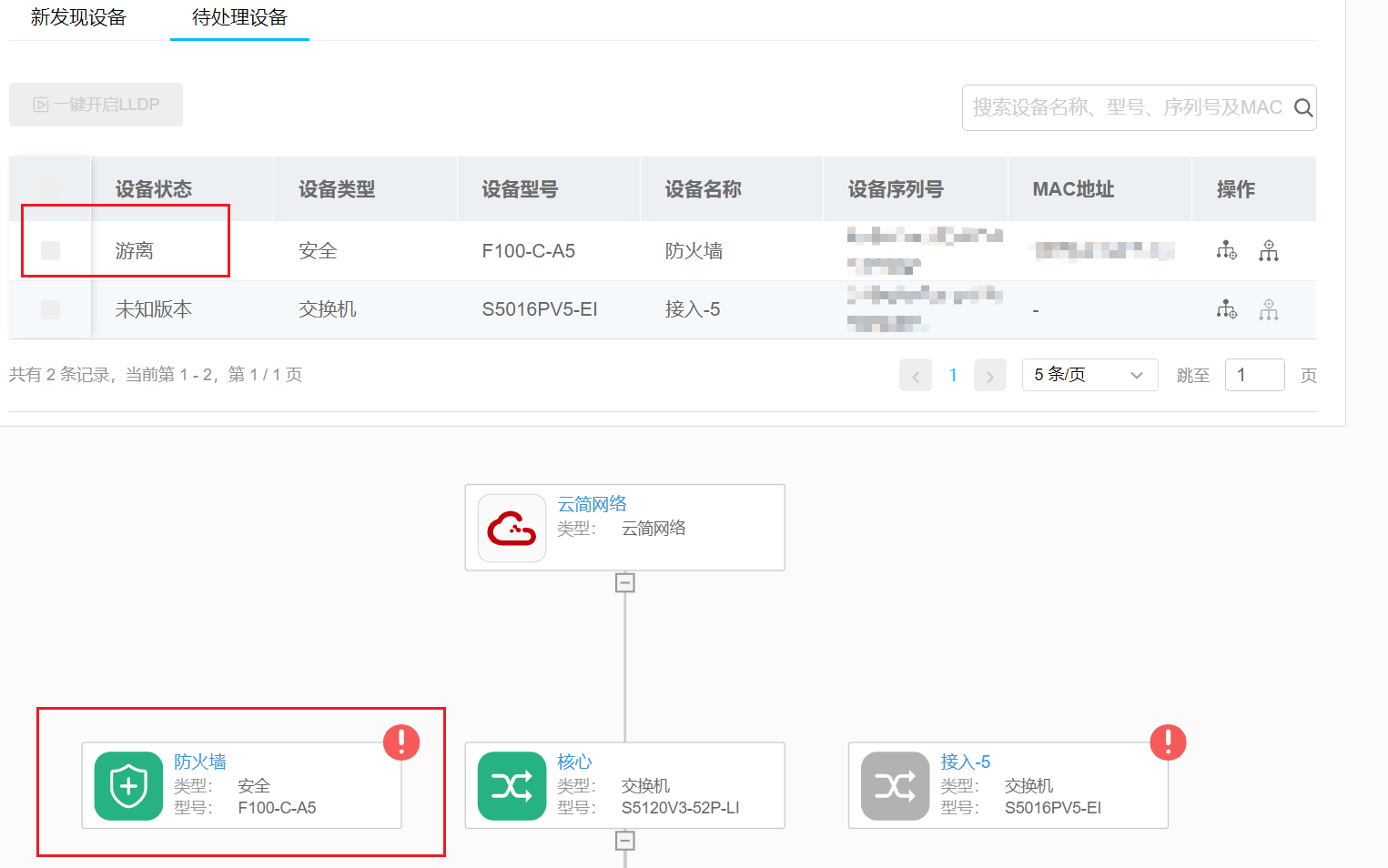The width and height of the screenshot is (1388, 868).
Task: Click the green shield icon of 防火墙 node
Action: point(128,785)
